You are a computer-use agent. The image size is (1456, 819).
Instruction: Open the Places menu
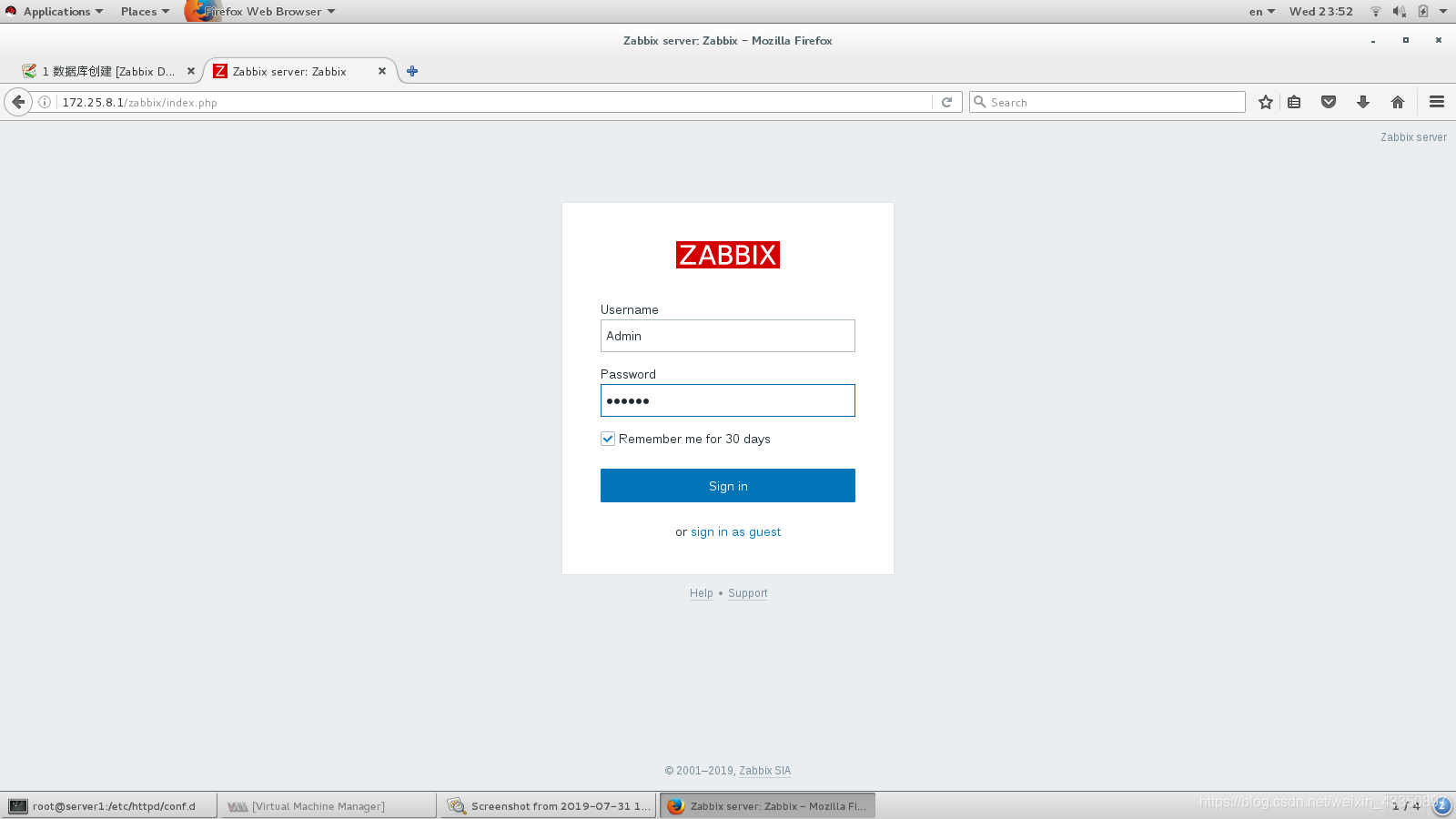pyautogui.click(x=146, y=12)
